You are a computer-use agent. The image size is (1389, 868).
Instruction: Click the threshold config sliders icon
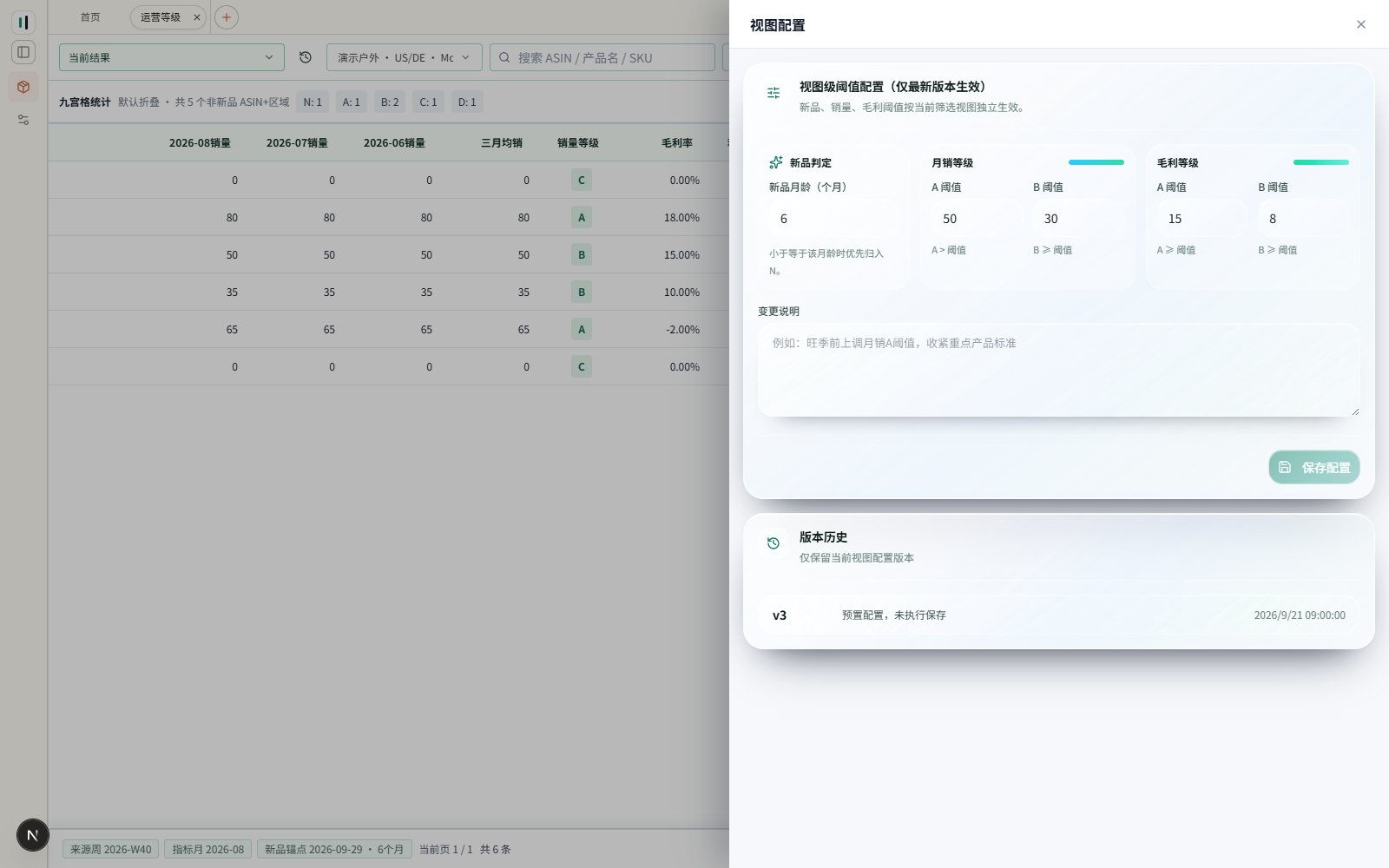coord(773,93)
